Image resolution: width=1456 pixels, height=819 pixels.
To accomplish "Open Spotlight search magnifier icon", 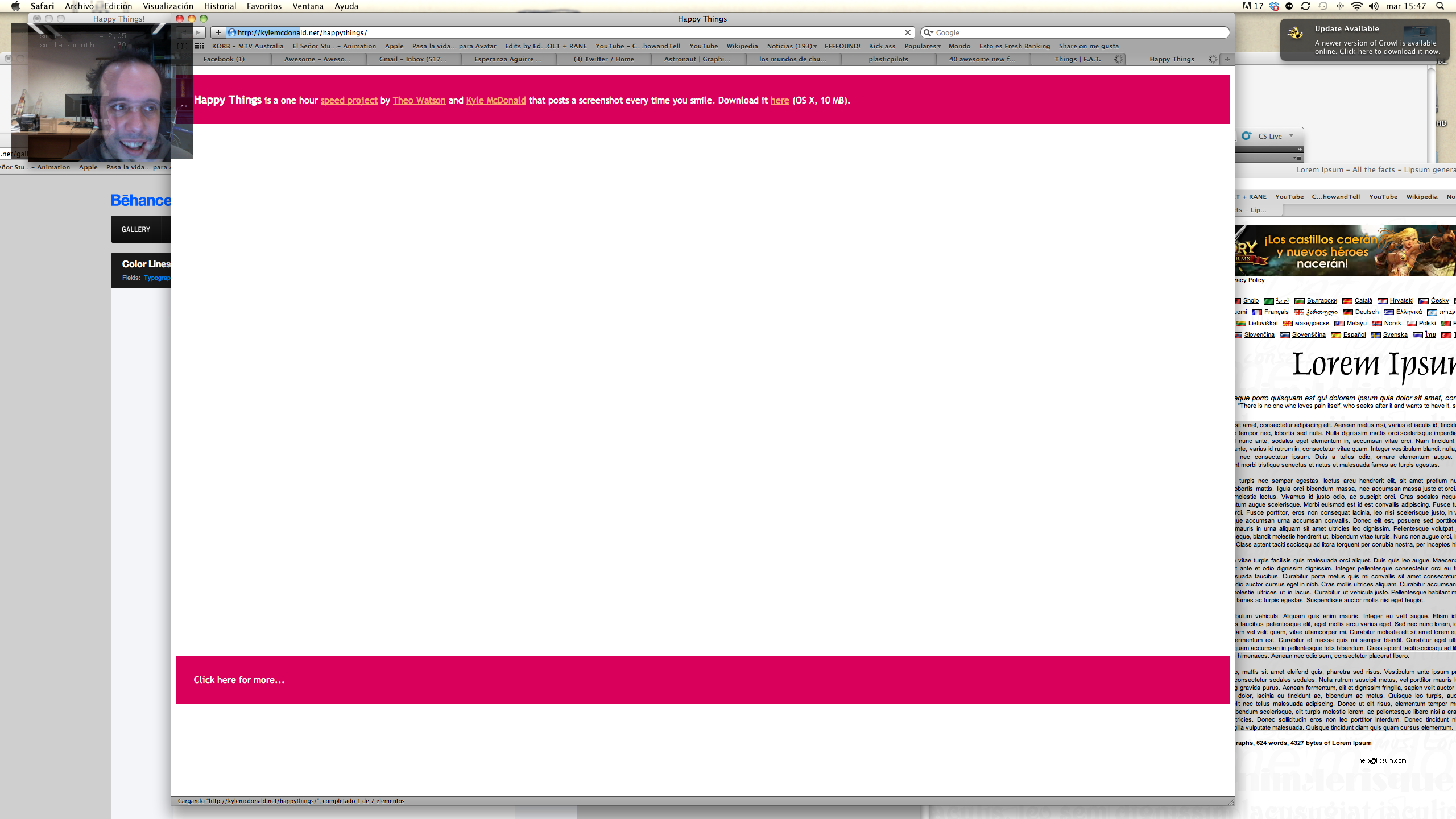I will tap(1440, 6).
